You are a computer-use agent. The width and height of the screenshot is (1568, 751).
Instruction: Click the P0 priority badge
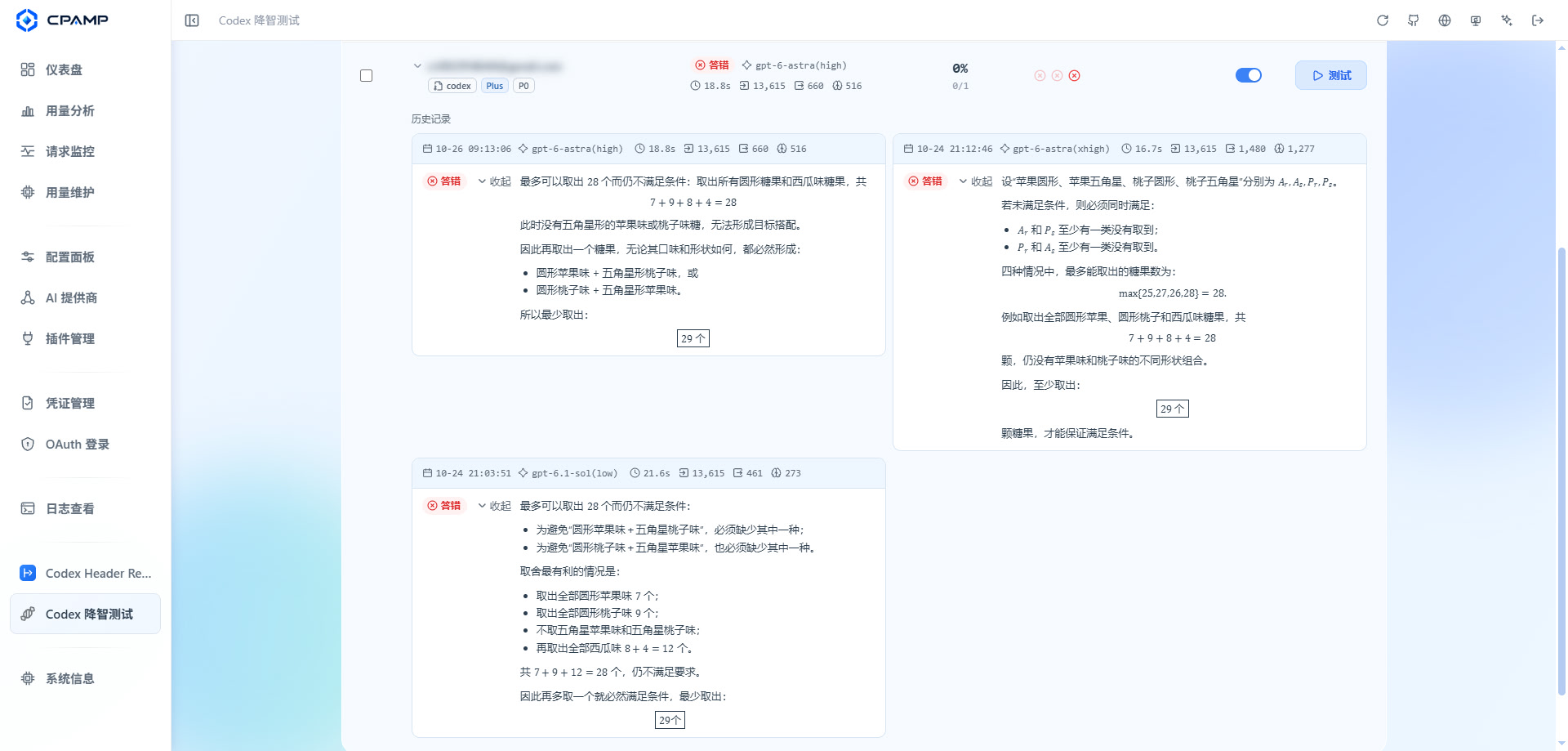click(x=523, y=86)
